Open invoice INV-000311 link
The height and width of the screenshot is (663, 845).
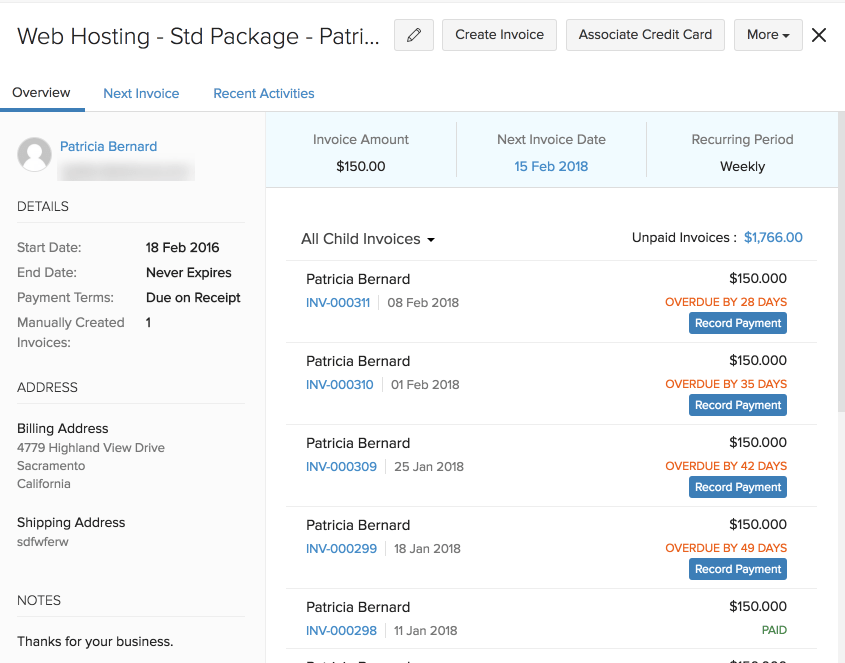click(338, 302)
